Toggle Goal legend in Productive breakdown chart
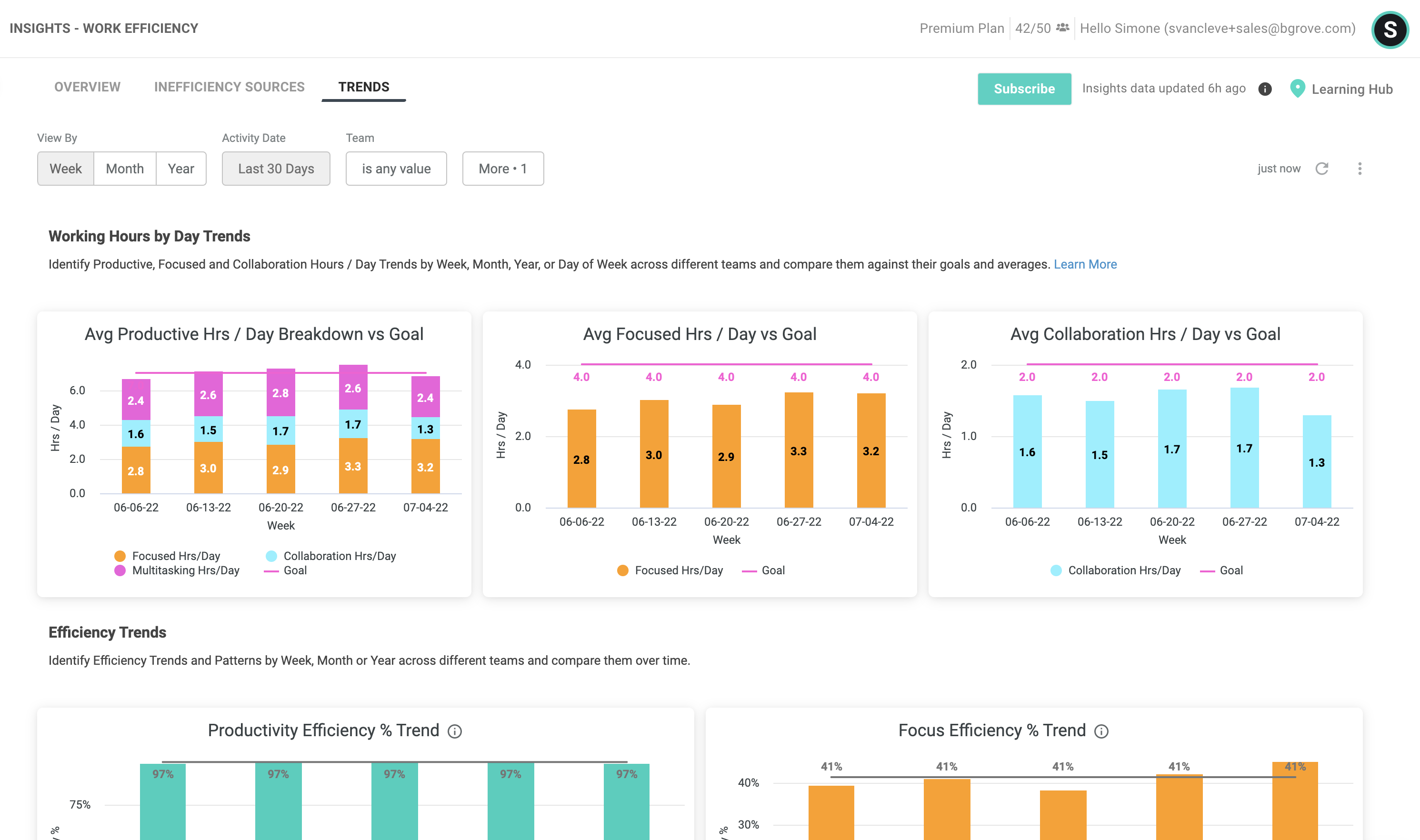 pyautogui.click(x=285, y=570)
